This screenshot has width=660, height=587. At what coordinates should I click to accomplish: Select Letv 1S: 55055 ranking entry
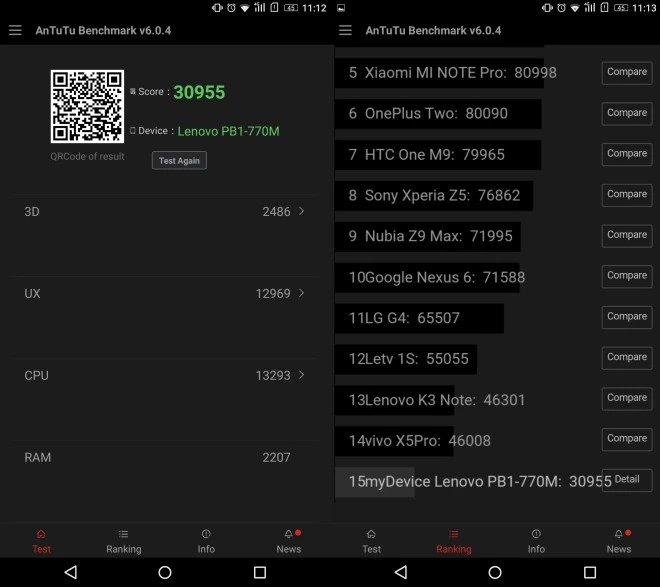[408, 359]
